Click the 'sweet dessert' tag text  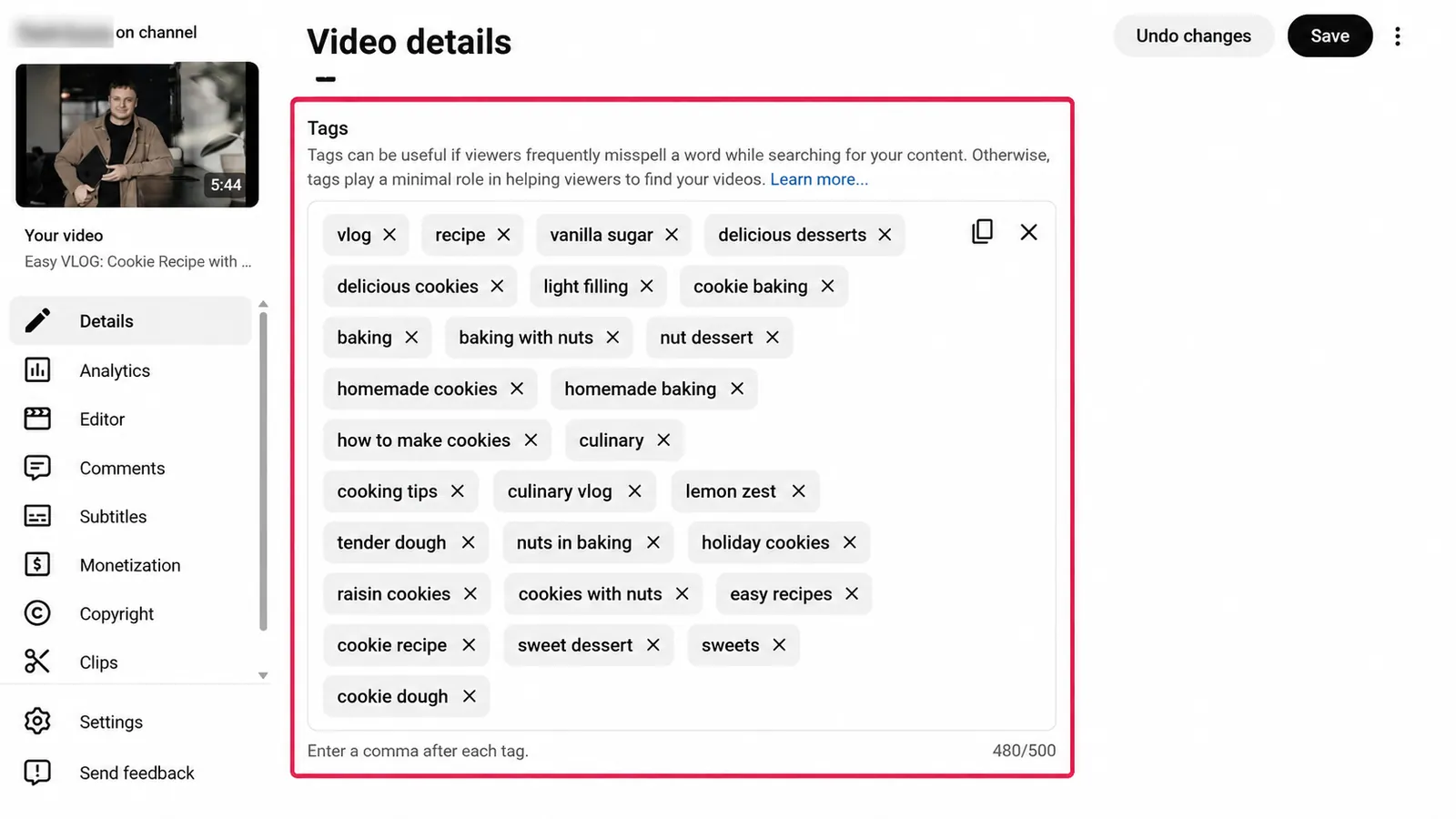tap(575, 645)
